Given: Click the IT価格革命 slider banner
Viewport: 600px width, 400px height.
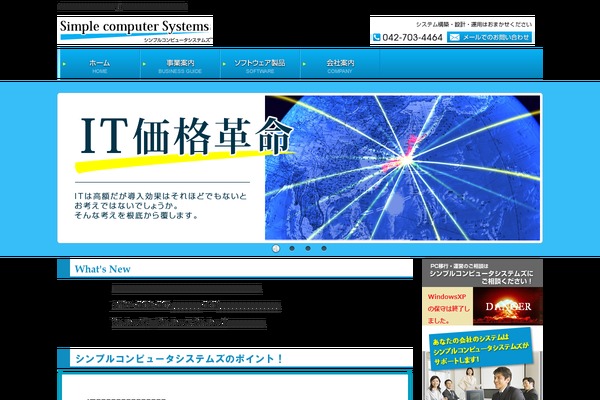Looking at the screenshot, I should 300,168.
